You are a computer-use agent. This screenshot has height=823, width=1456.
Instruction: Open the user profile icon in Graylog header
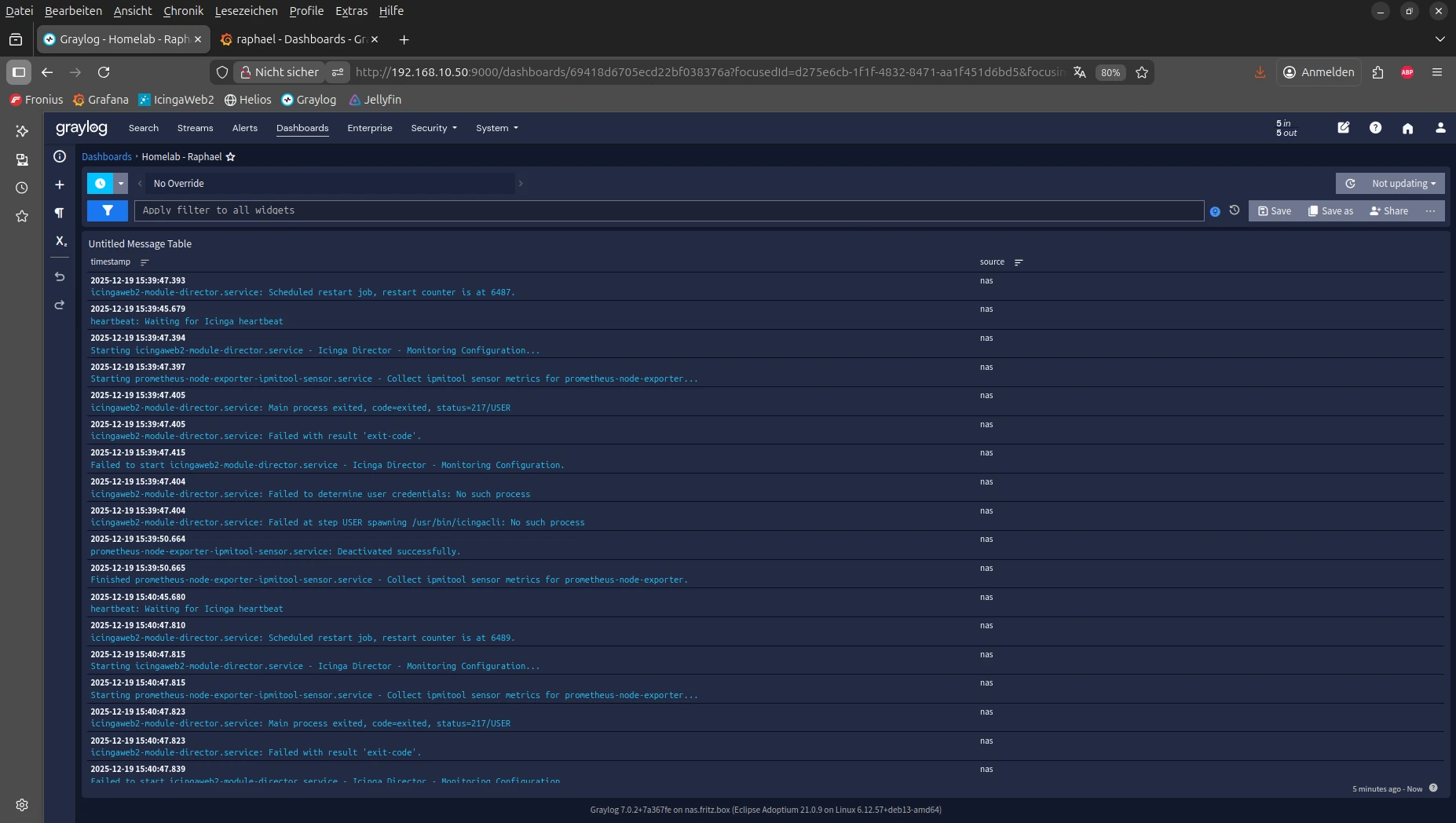click(1440, 128)
